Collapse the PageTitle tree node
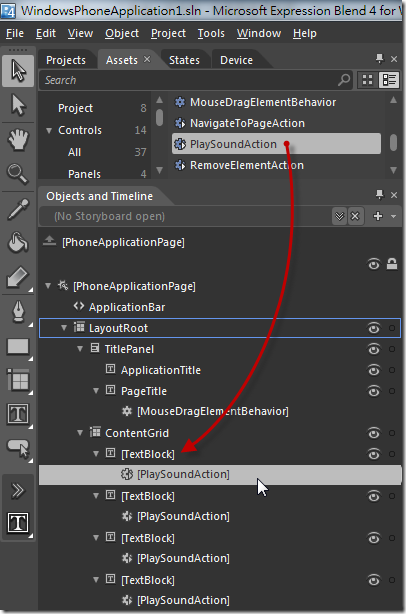The width and height of the screenshot is (406, 614). click(96, 391)
